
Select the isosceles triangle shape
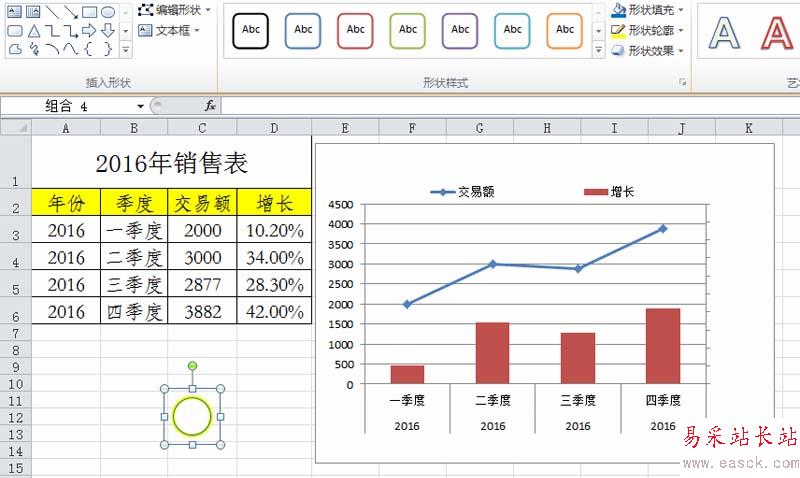click(x=34, y=31)
